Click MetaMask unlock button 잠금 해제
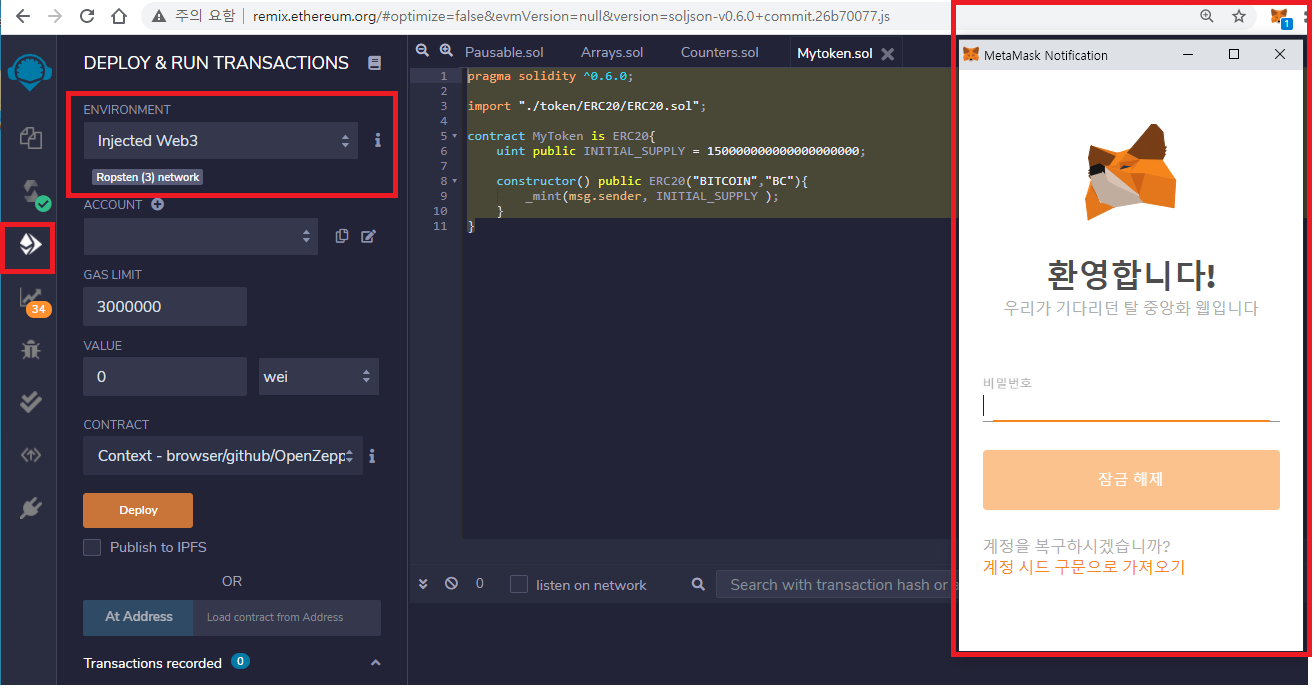Viewport: 1315px width, 688px height. [1131, 479]
